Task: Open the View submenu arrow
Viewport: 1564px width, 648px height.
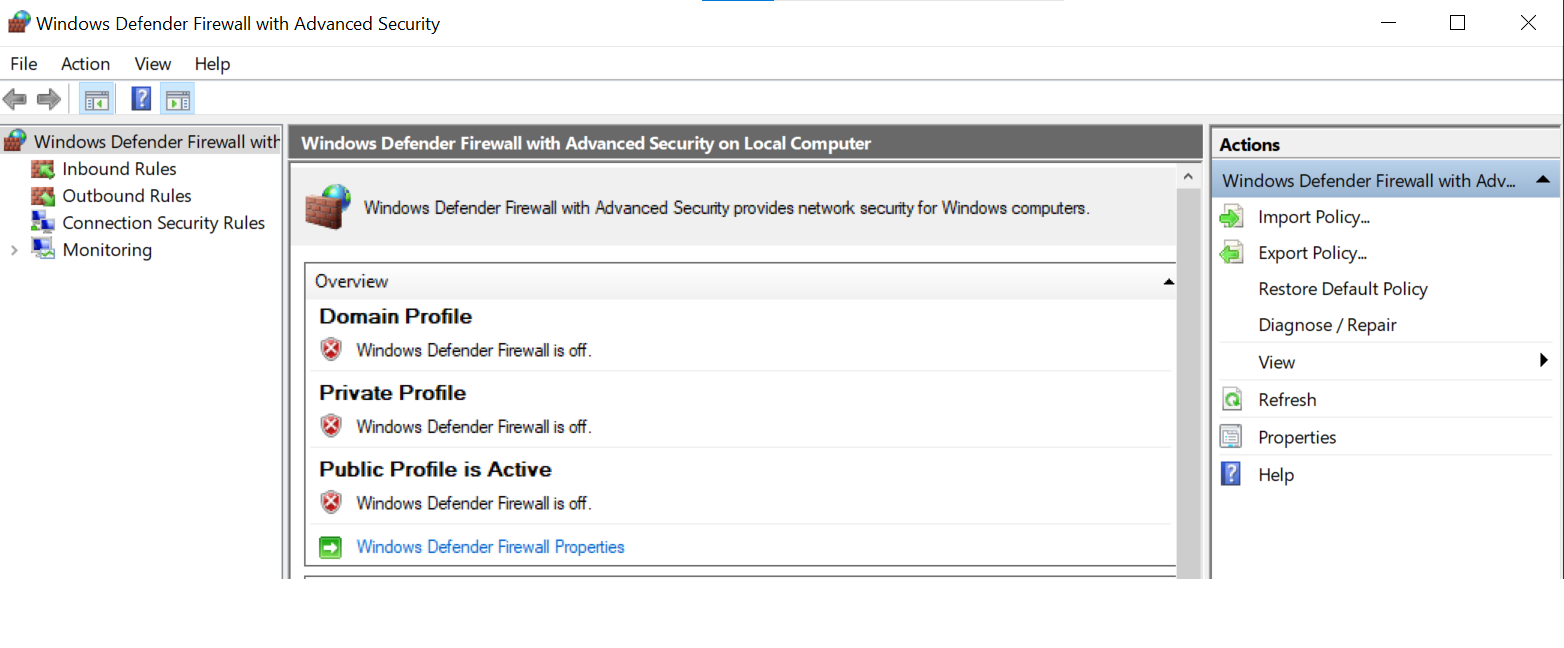Action: tap(1544, 361)
